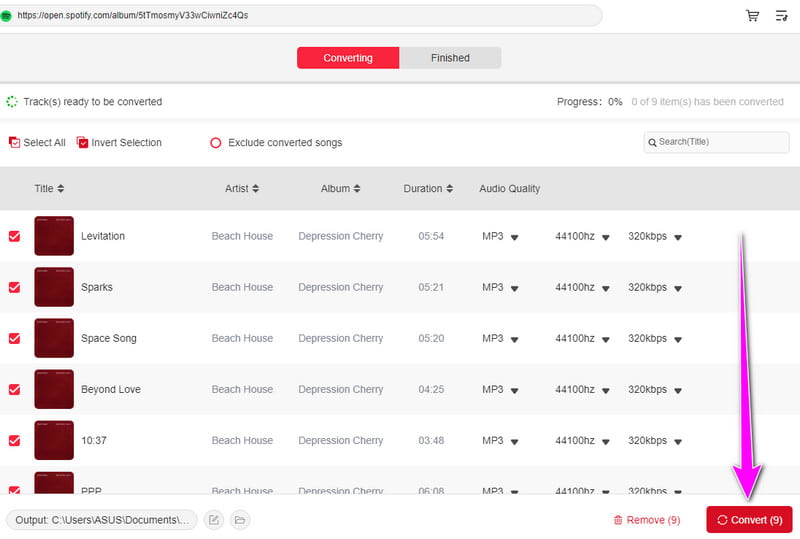The width and height of the screenshot is (800, 539).
Task: Select the Converting tab
Action: point(348,58)
